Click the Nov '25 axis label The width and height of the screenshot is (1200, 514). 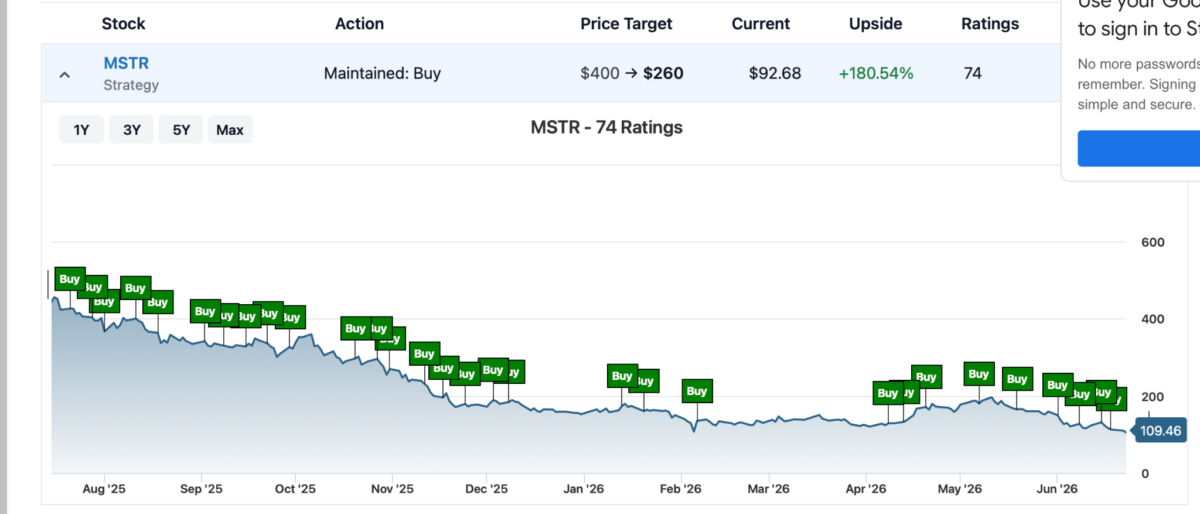click(392, 489)
